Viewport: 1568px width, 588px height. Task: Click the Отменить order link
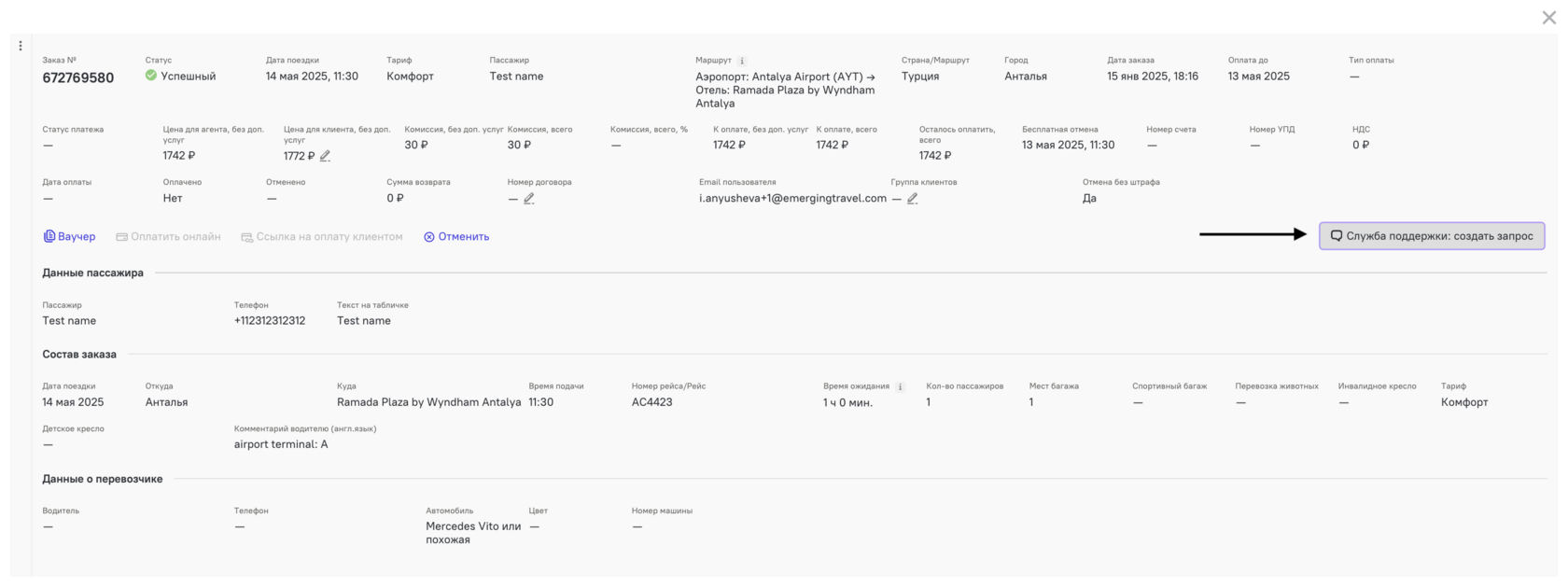click(x=456, y=237)
